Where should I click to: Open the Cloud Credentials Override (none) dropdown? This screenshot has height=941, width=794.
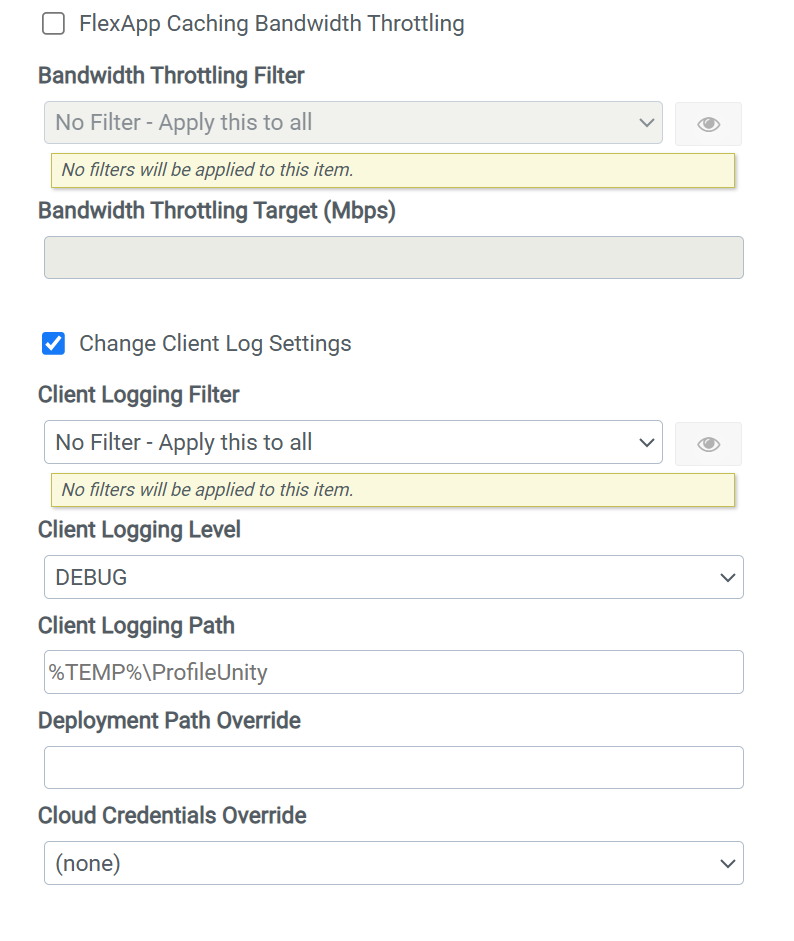(x=394, y=863)
